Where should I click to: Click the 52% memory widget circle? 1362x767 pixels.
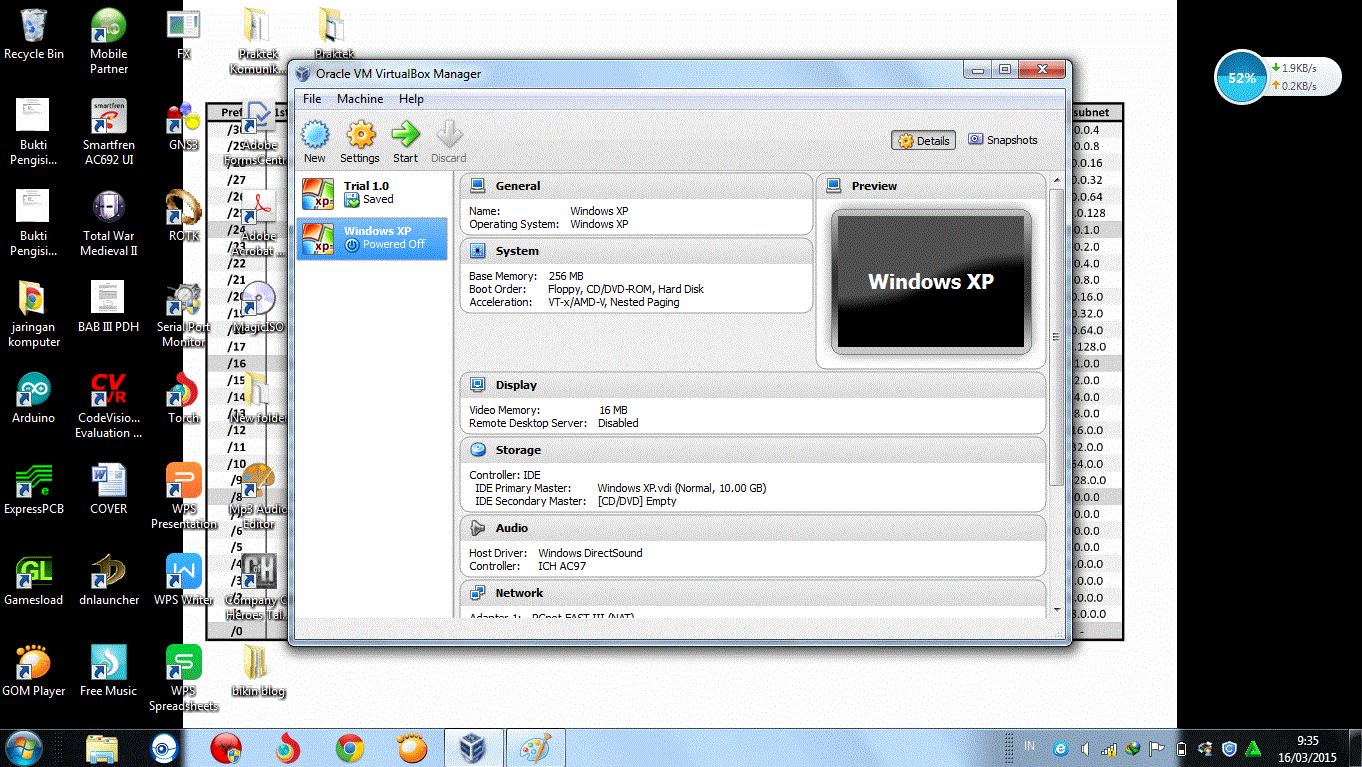(1241, 78)
